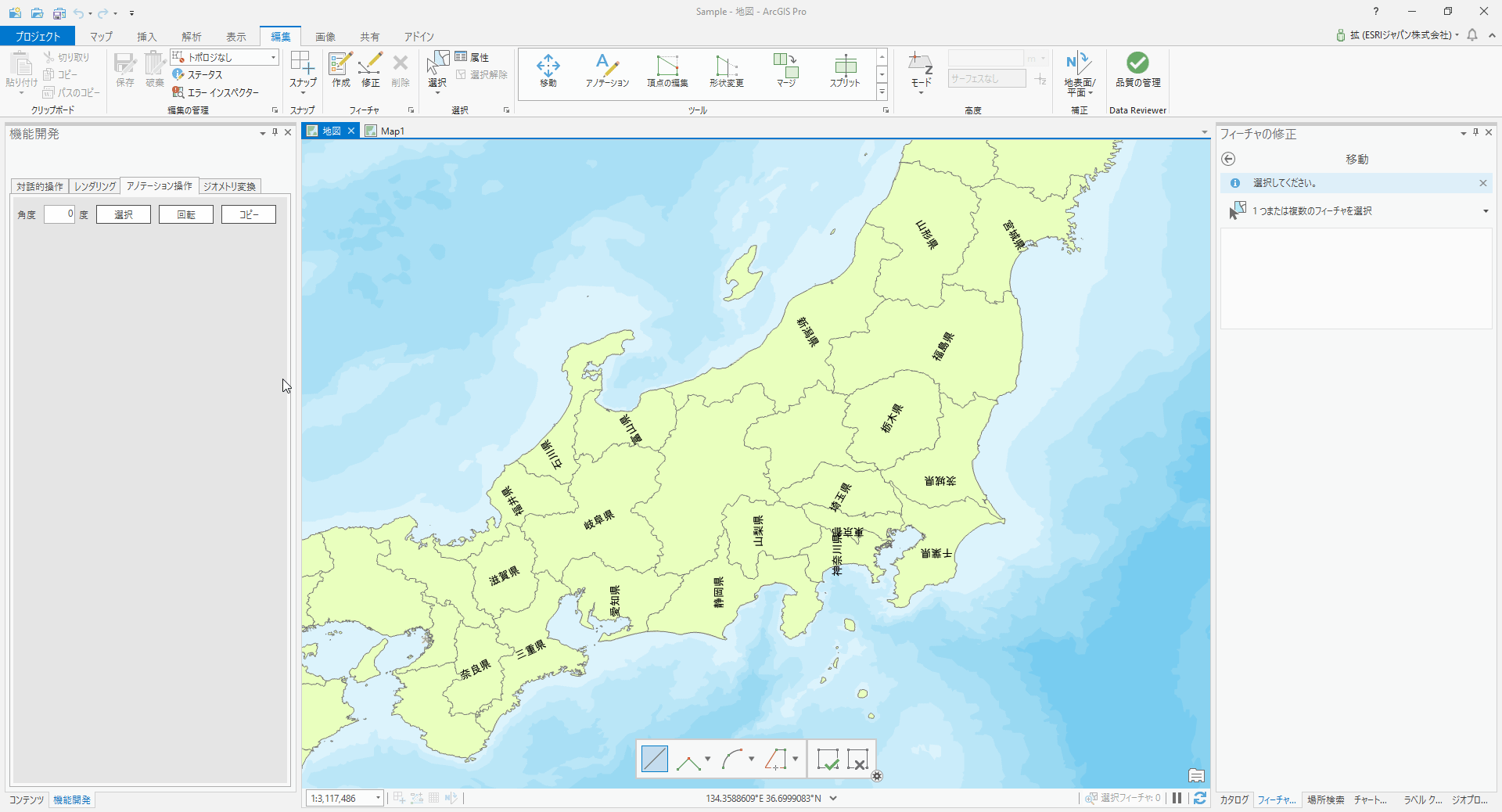Open the notifications bell

(1472, 35)
